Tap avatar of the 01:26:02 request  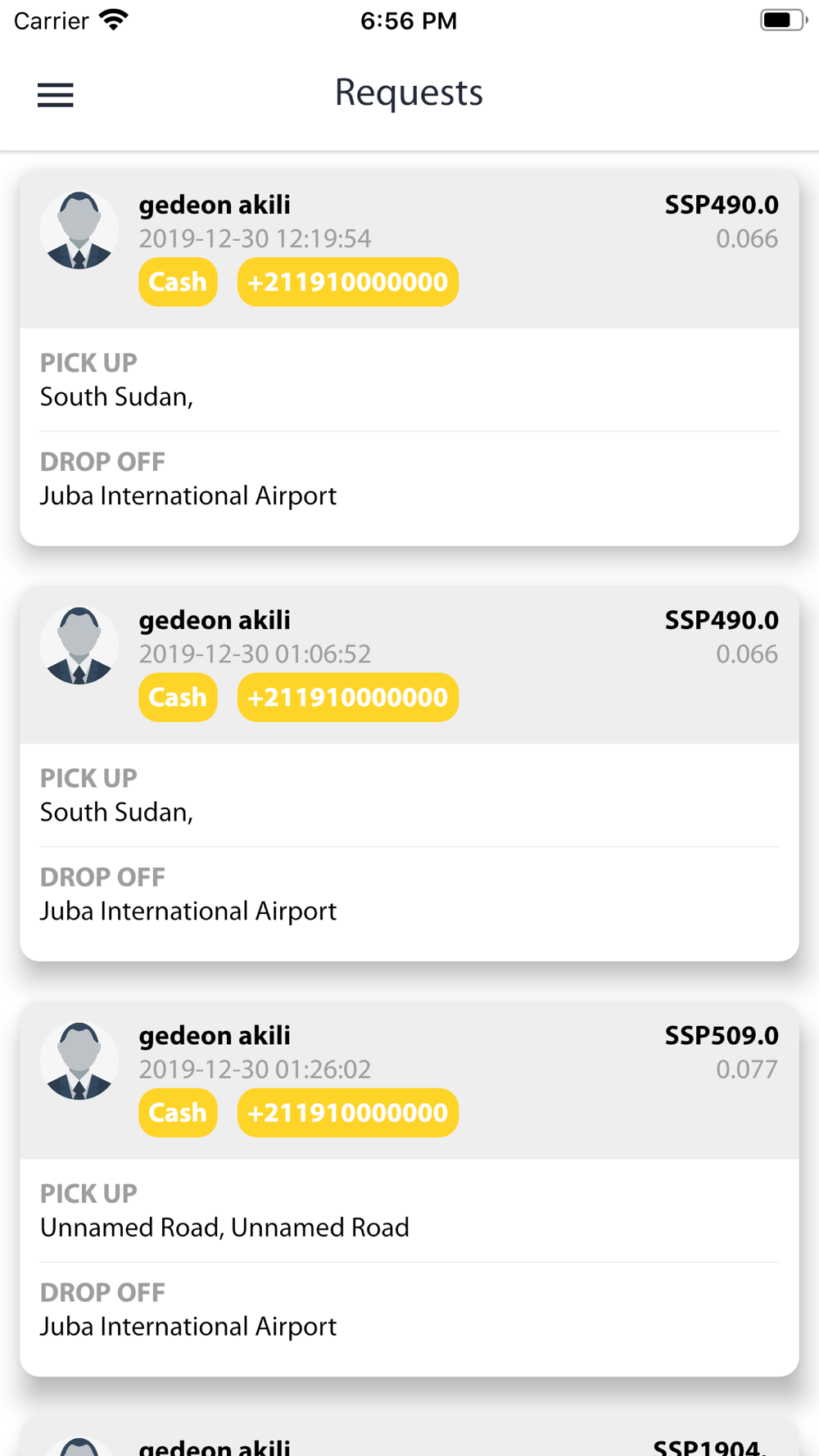(x=79, y=1060)
